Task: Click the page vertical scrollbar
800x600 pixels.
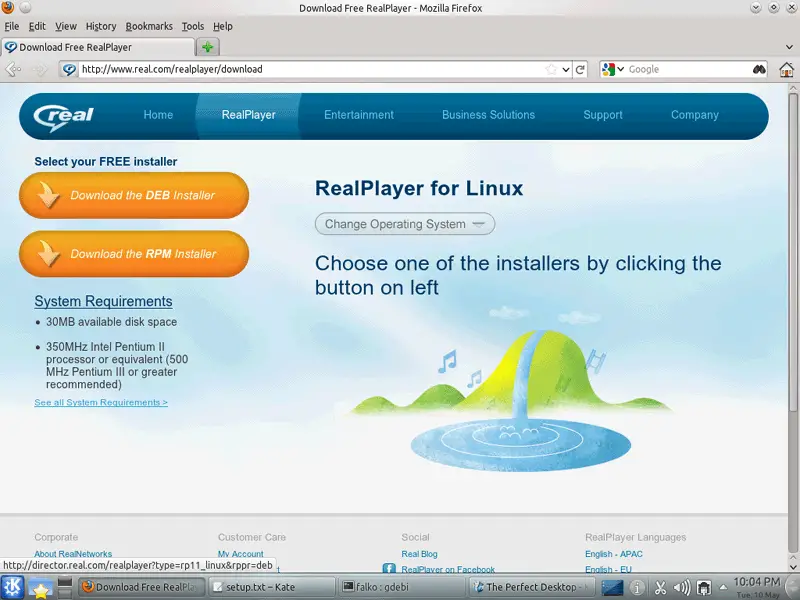Action: coord(793,253)
